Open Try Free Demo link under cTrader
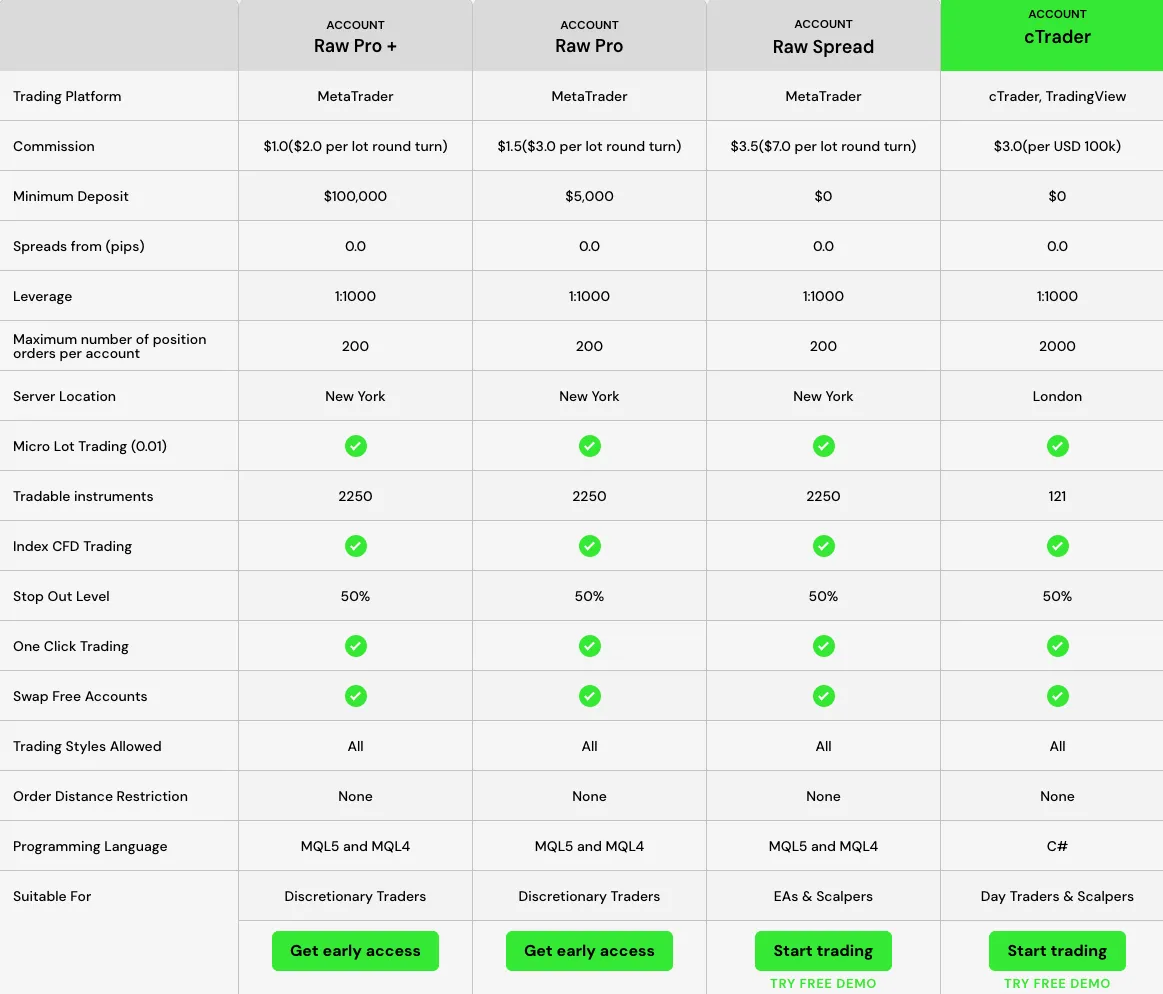1163x994 pixels. (1058, 984)
